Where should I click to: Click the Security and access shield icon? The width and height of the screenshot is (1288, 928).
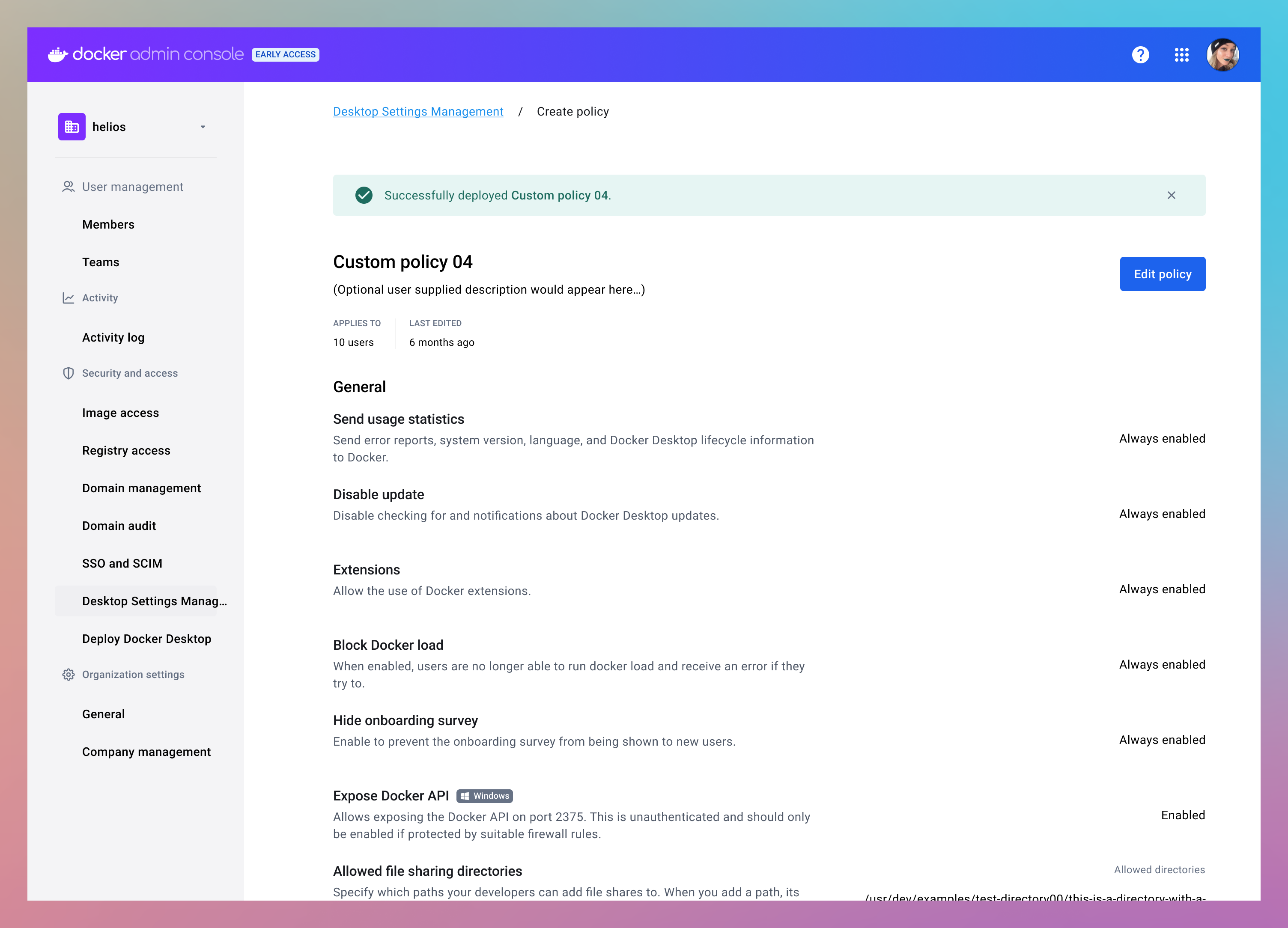tap(68, 374)
